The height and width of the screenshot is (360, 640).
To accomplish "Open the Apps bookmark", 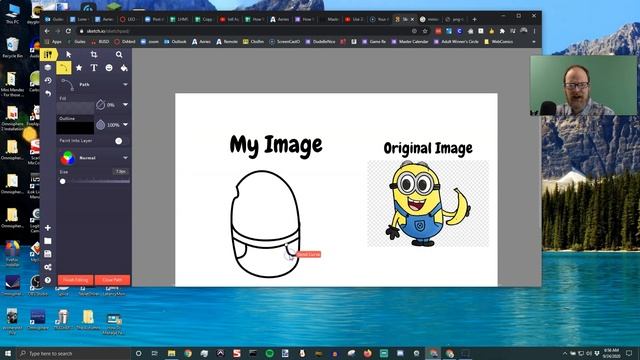I will pos(53,42).
